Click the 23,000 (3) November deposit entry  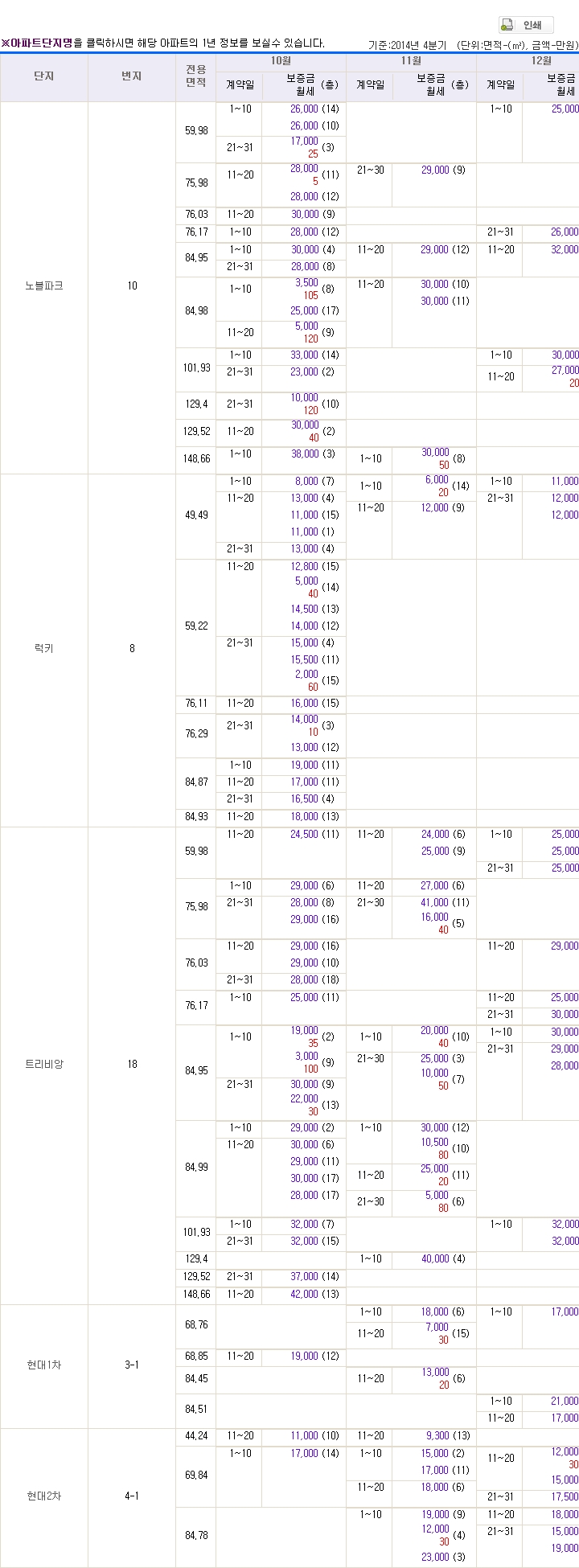click(x=443, y=1558)
